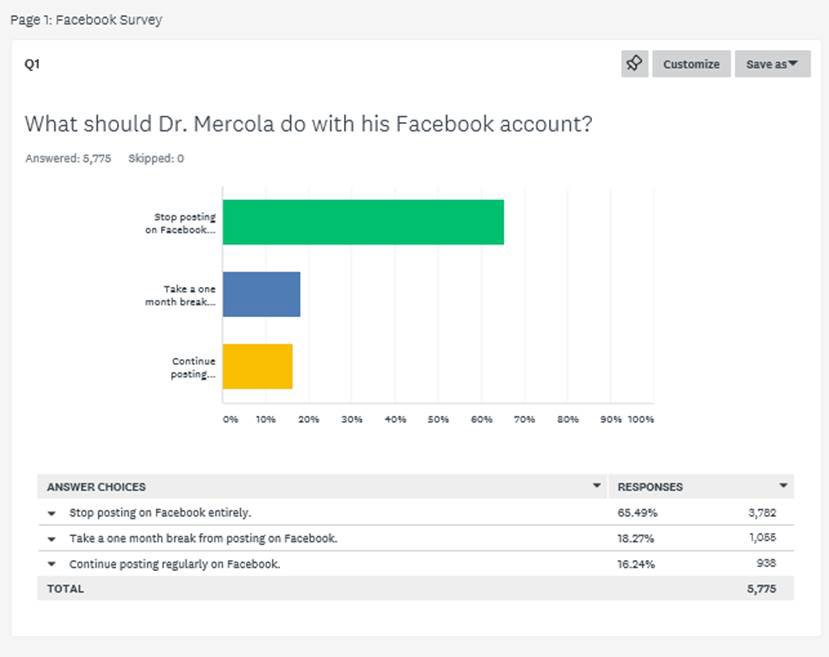
Task: Click the Customize button
Action: point(691,64)
